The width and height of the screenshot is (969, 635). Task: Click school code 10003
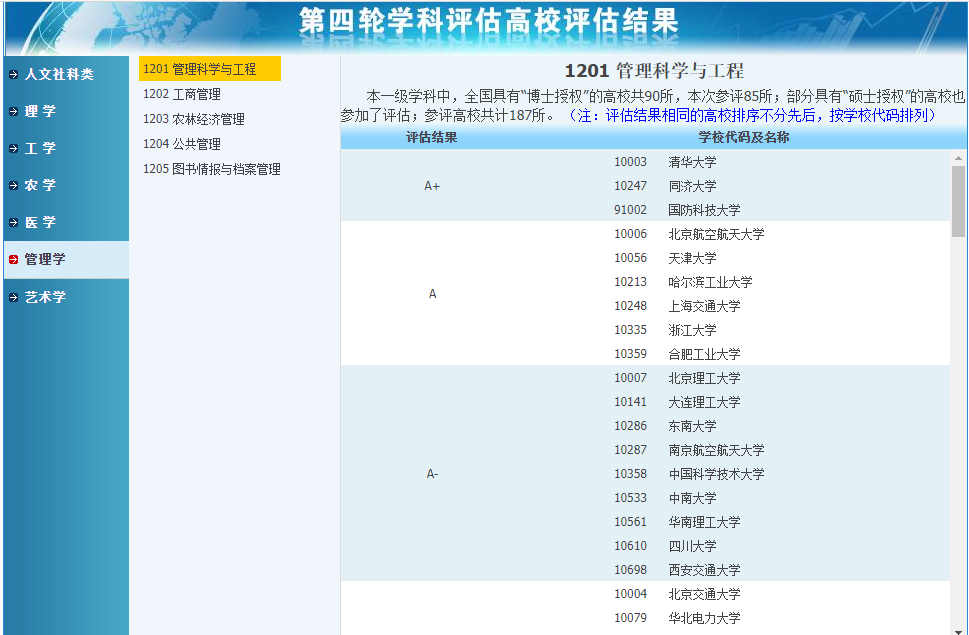tap(630, 162)
